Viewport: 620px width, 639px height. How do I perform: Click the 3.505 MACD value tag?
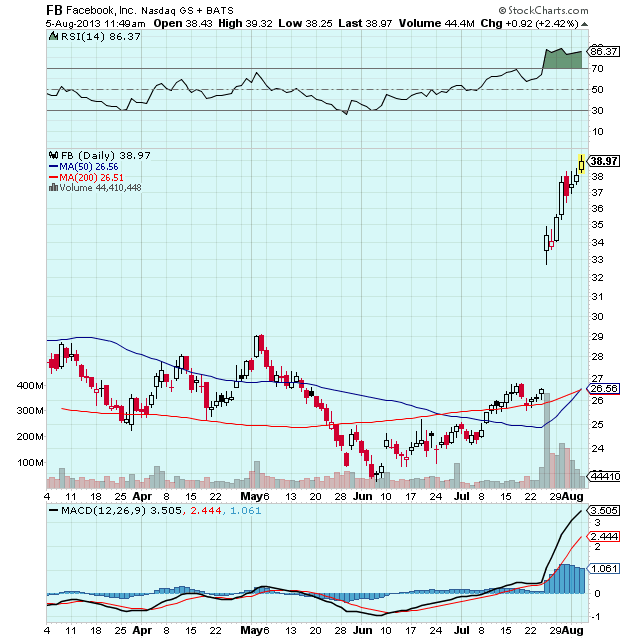point(603,510)
